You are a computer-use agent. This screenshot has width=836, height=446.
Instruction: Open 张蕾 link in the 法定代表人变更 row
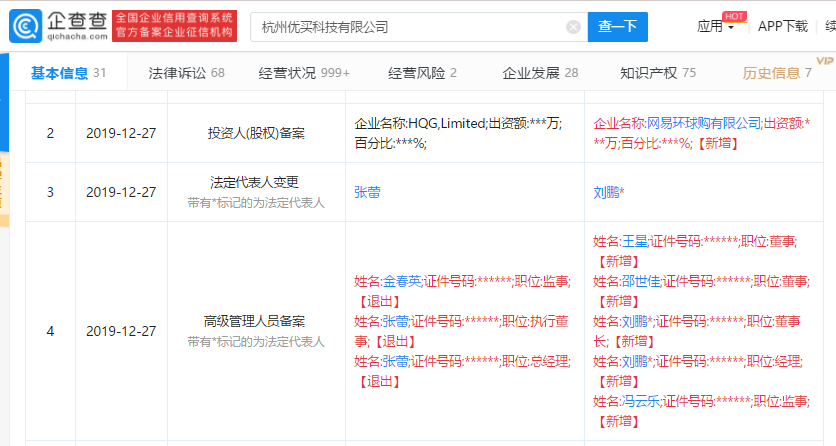pyautogui.click(x=367, y=192)
